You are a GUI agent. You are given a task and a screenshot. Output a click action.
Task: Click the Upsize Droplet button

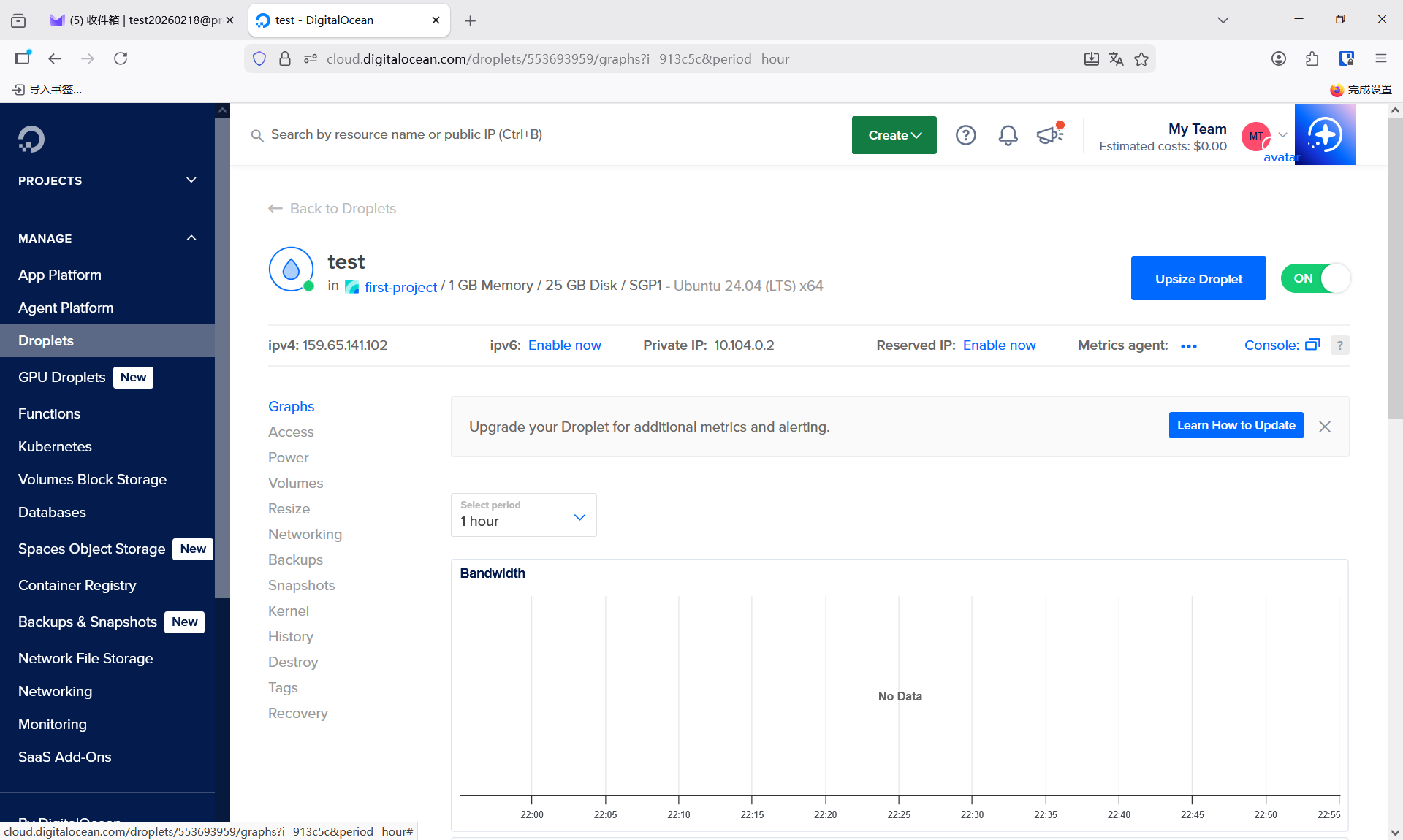click(1198, 278)
